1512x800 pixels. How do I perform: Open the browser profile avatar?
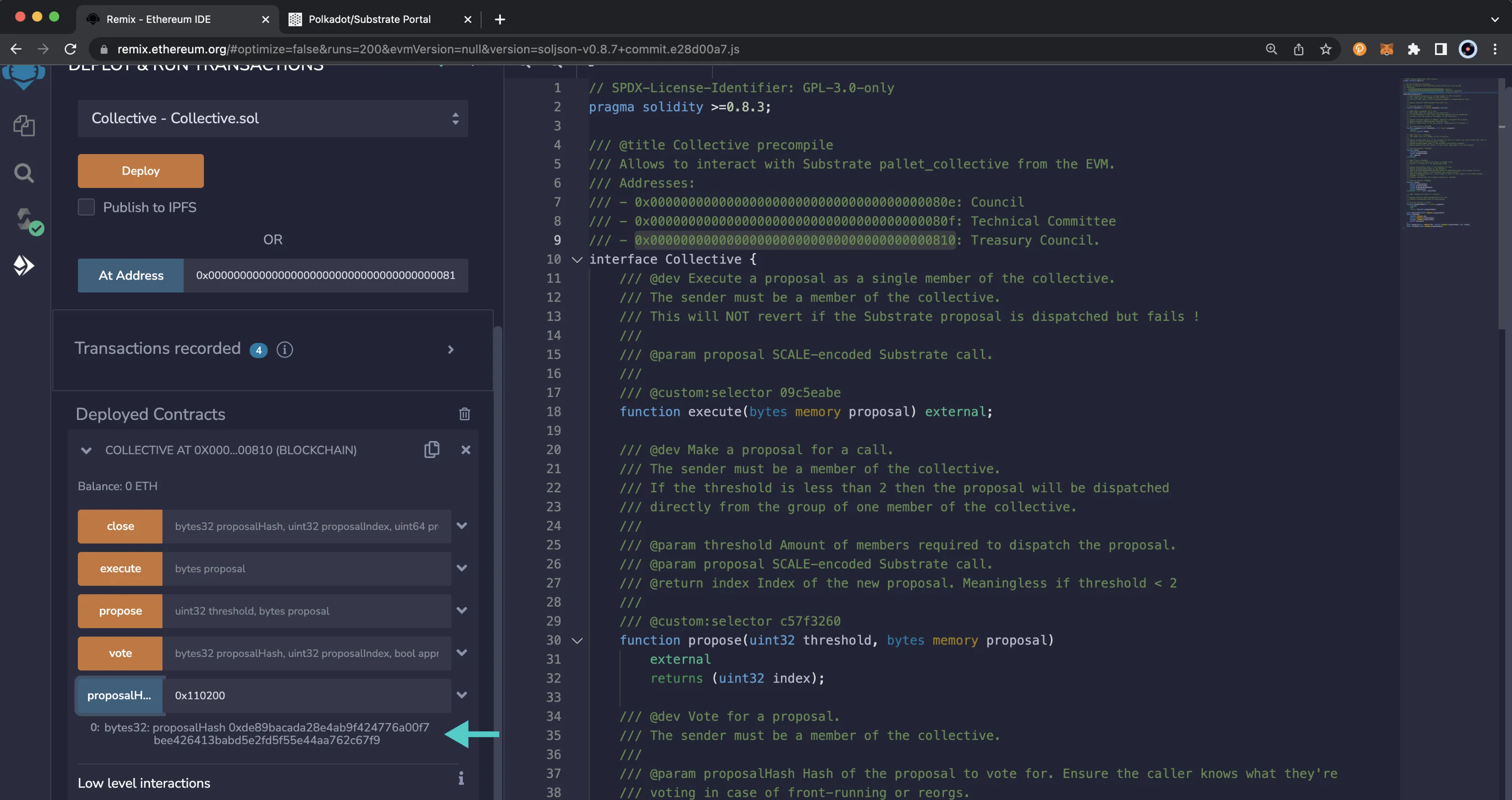(x=1468, y=50)
